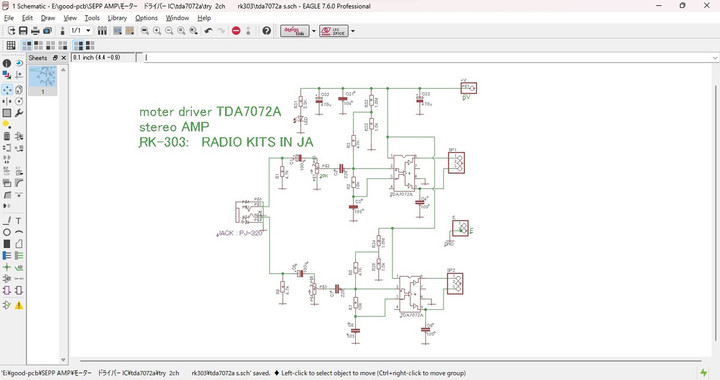Select the Text tool
The height and width of the screenshot is (380, 720).
[19, 221]
